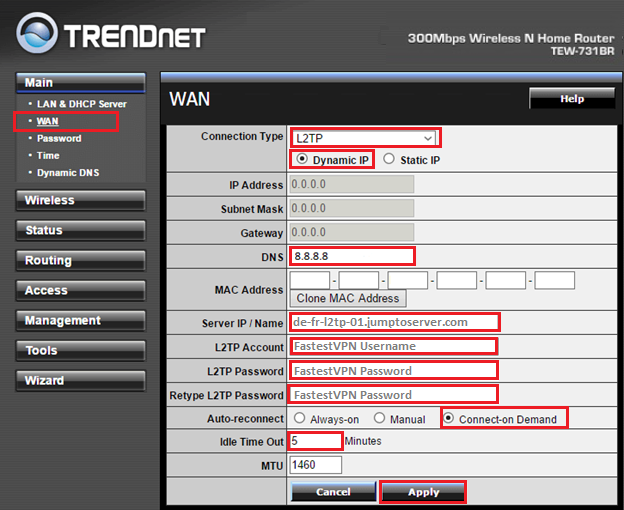Open the Wireless menu section
Screen dimensions: 624x510
point(81,200)
